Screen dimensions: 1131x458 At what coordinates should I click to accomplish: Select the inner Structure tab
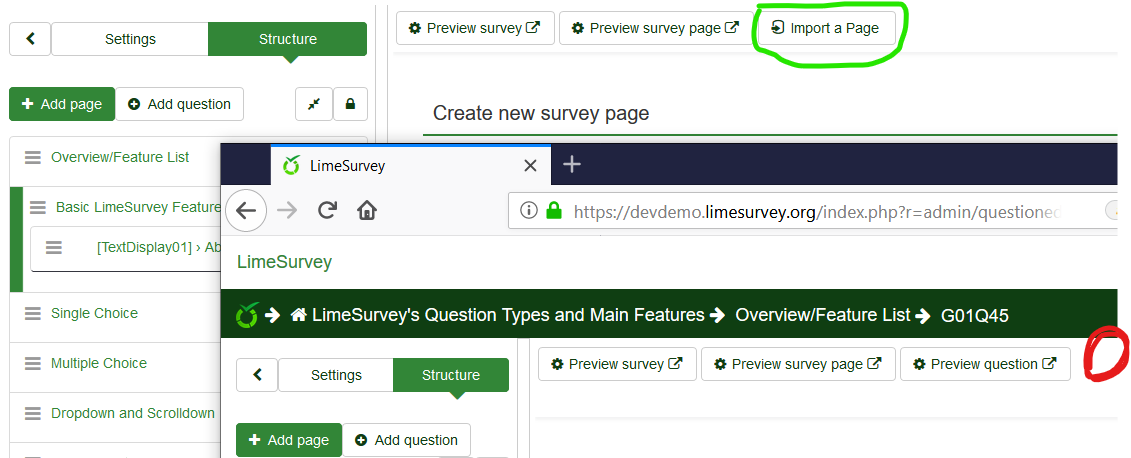pos(451,375)
